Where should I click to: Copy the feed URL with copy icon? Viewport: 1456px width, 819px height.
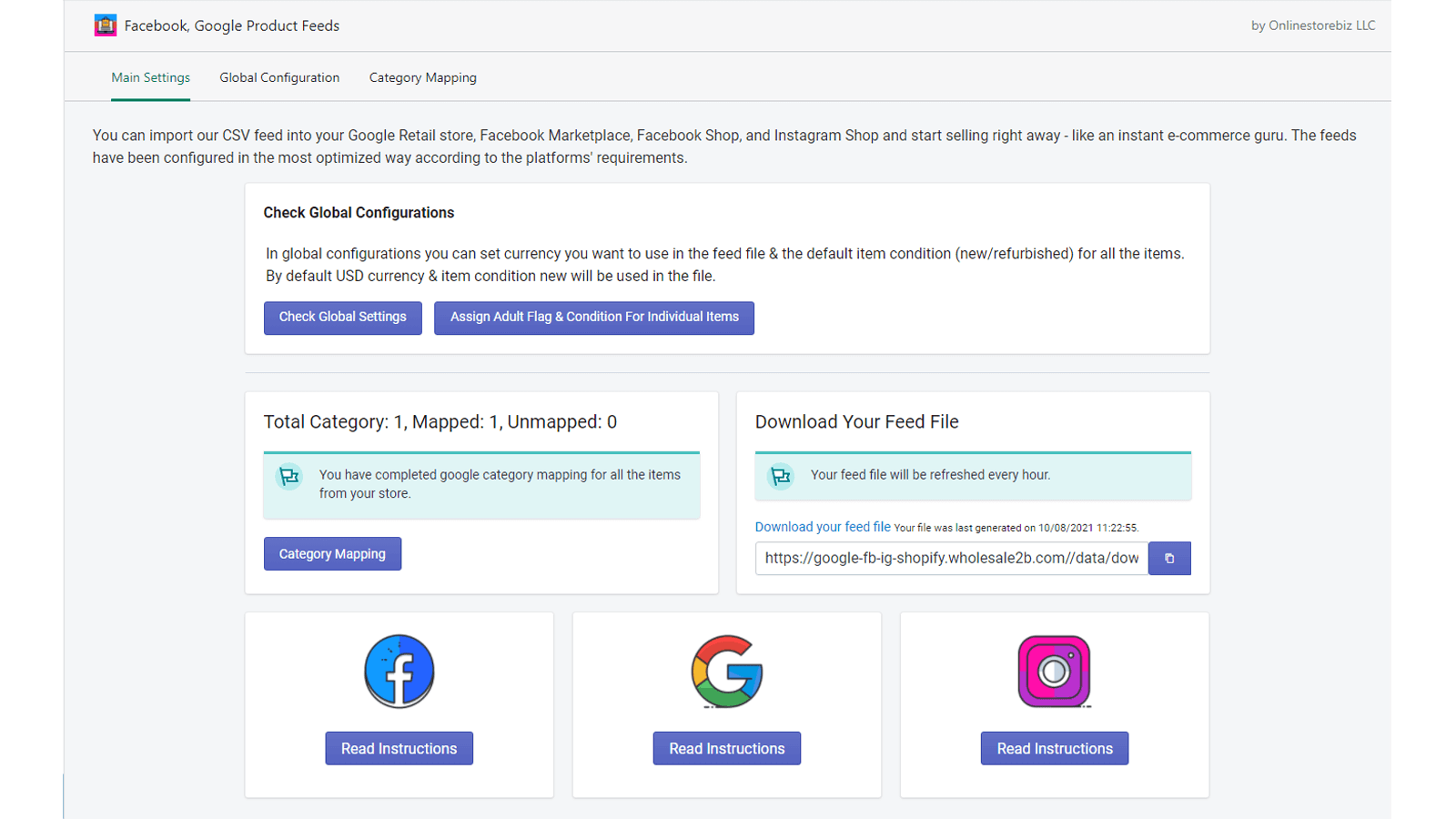(x=1169, y=559)
